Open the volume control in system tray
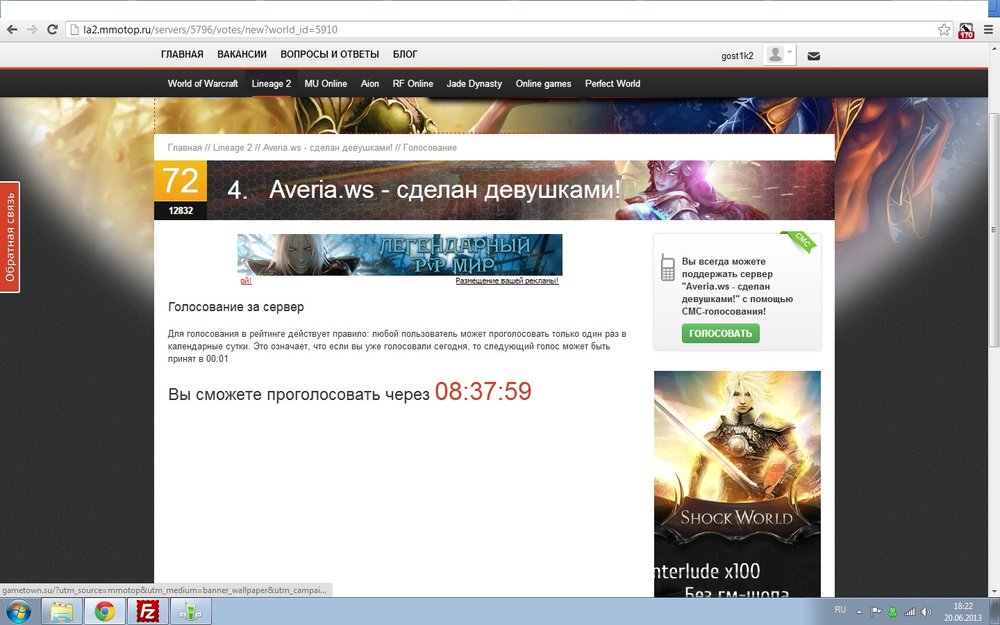 point(926,611)
